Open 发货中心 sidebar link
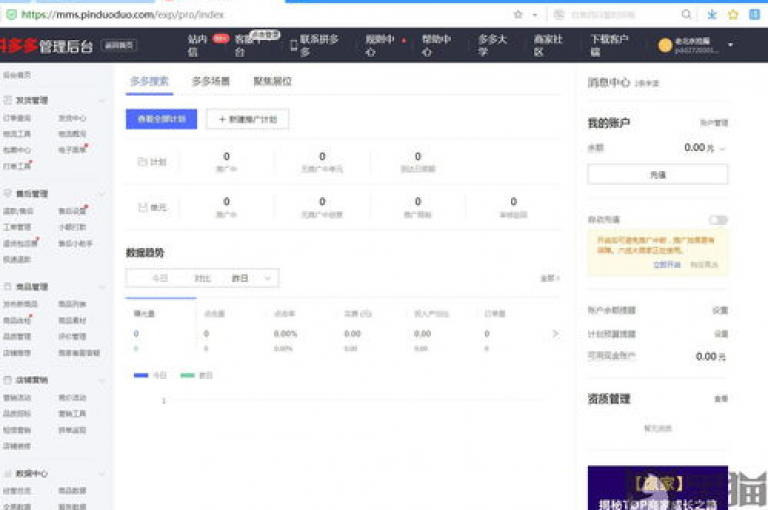768x510 pixels. pos(72,118)
